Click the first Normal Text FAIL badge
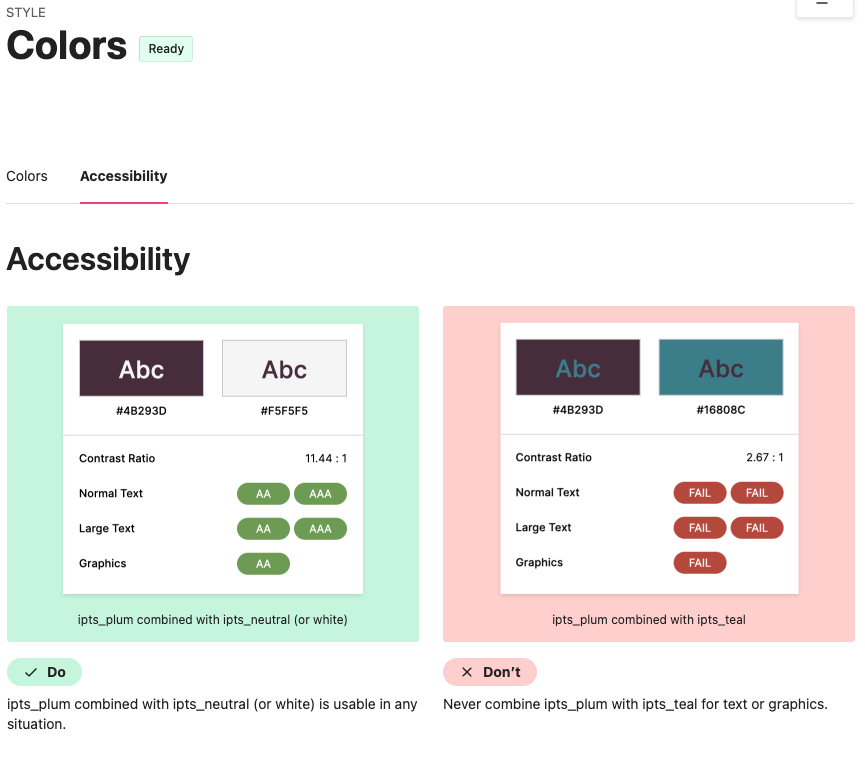Image resolution: width=865 pixels, height=757 pixels. (700, 493)
